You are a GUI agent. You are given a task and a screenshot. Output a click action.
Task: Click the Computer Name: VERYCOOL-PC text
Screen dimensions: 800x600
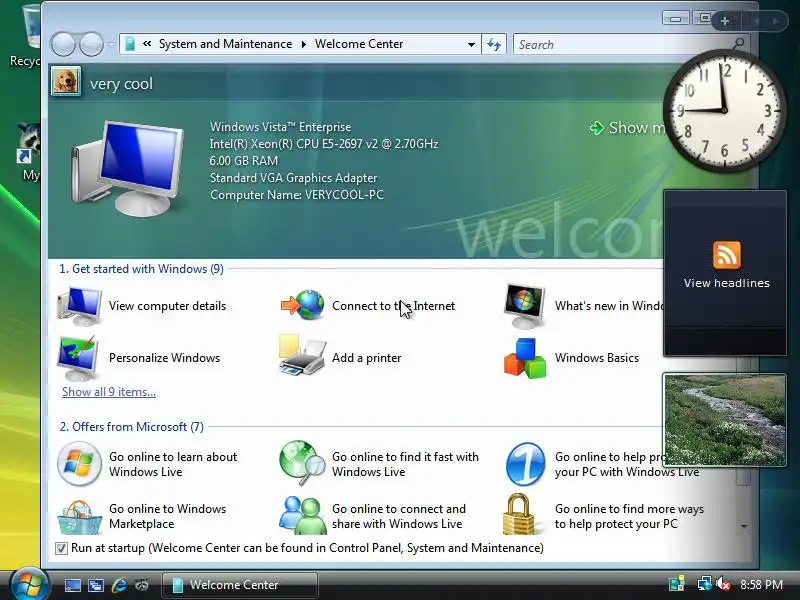(x=296, y=195)
